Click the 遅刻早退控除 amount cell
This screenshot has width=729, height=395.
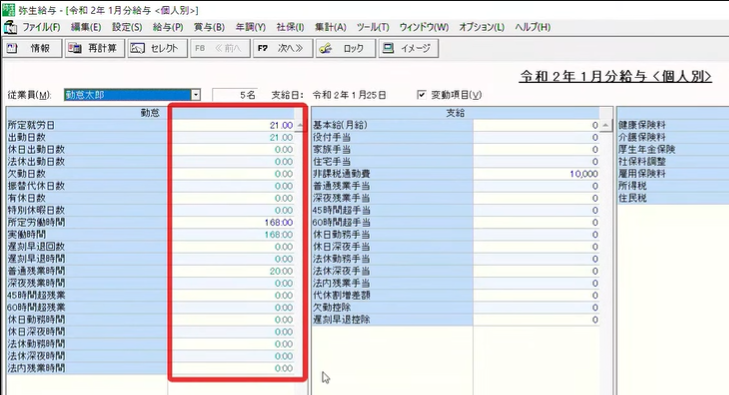[537, 320]
